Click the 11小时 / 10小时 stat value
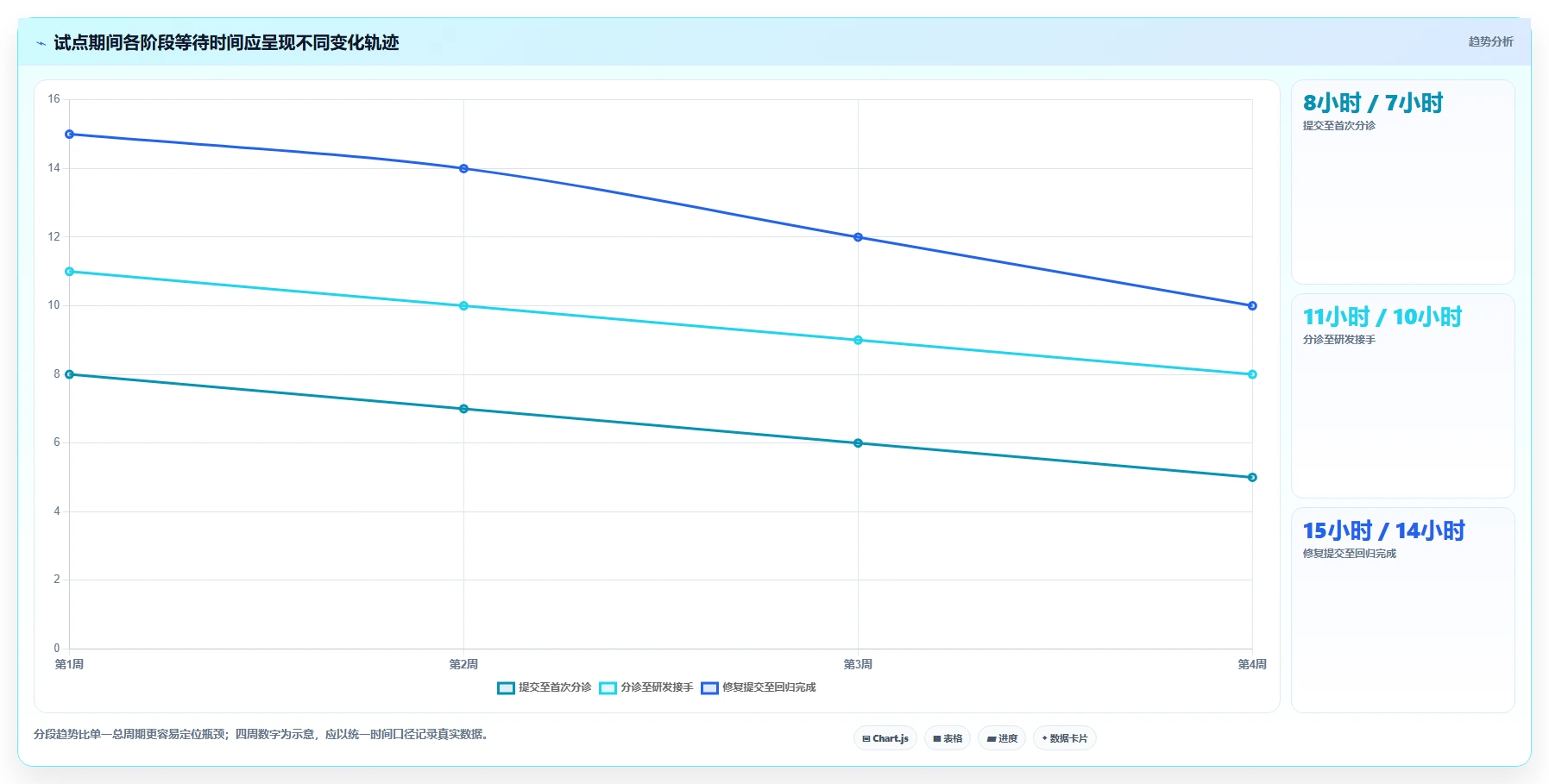Image resolution: width=1549 pixels, height=784 pixels. click(x=1382, y=317)
